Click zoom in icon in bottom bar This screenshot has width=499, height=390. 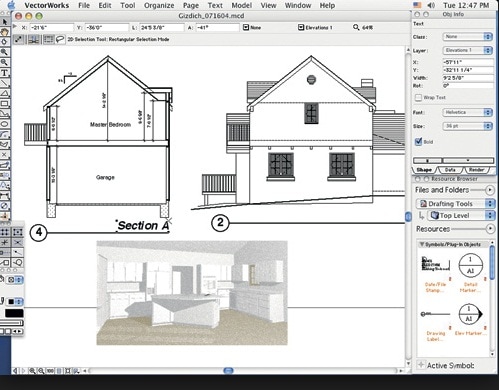(32, 370)
